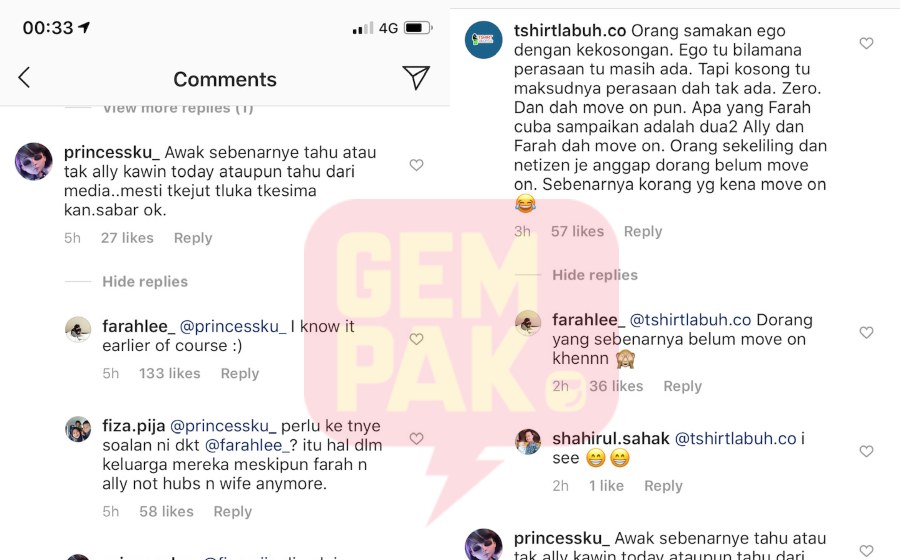Collapse replies under princessku_'s comment
This screenshot has height=560, width=900.
pyautogui.click(x=145, y=282)
